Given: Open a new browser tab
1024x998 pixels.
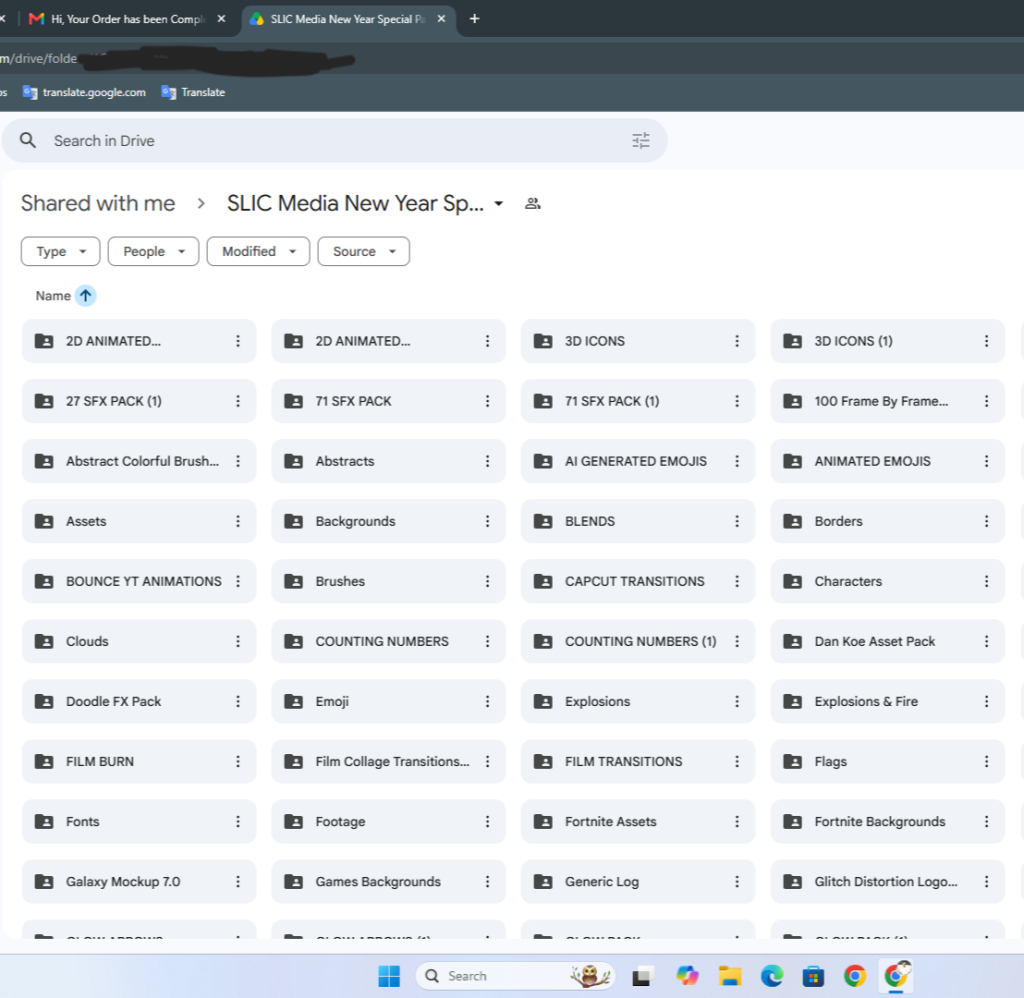Looking at the screenshot, I should [475, 19].
